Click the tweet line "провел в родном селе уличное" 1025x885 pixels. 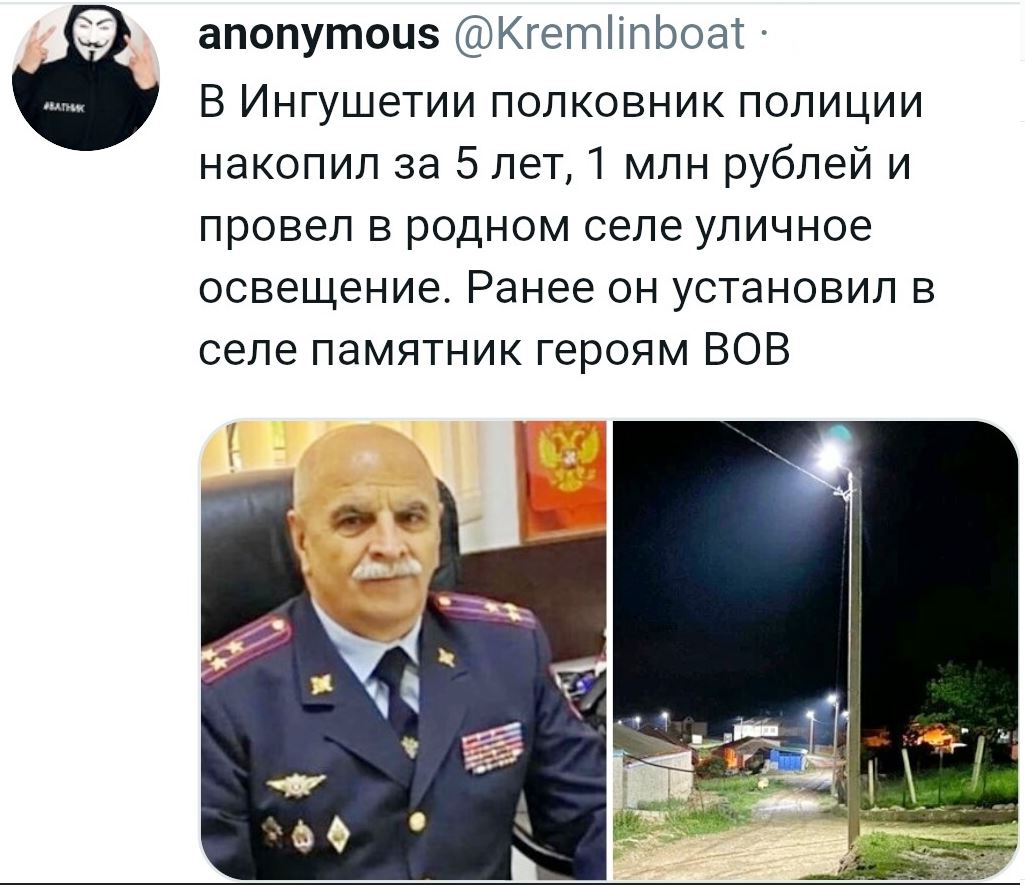click(x=535, y=226)
